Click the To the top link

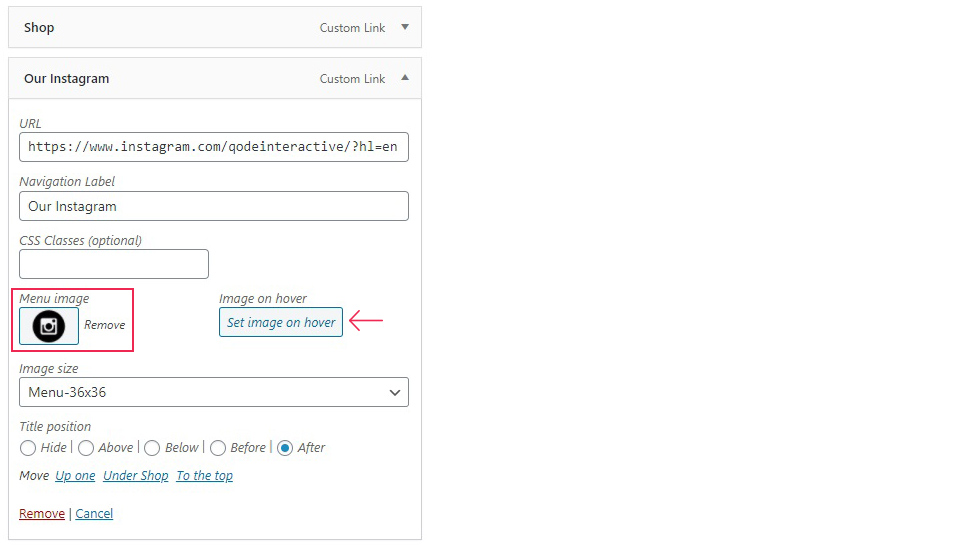point(205,476)
